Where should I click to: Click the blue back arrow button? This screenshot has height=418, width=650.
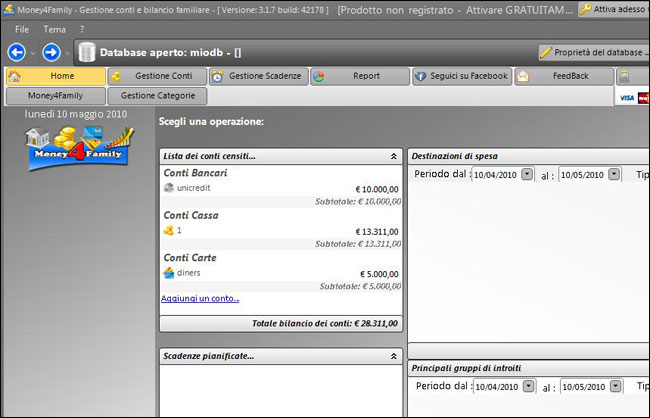(x=16, y=52)
